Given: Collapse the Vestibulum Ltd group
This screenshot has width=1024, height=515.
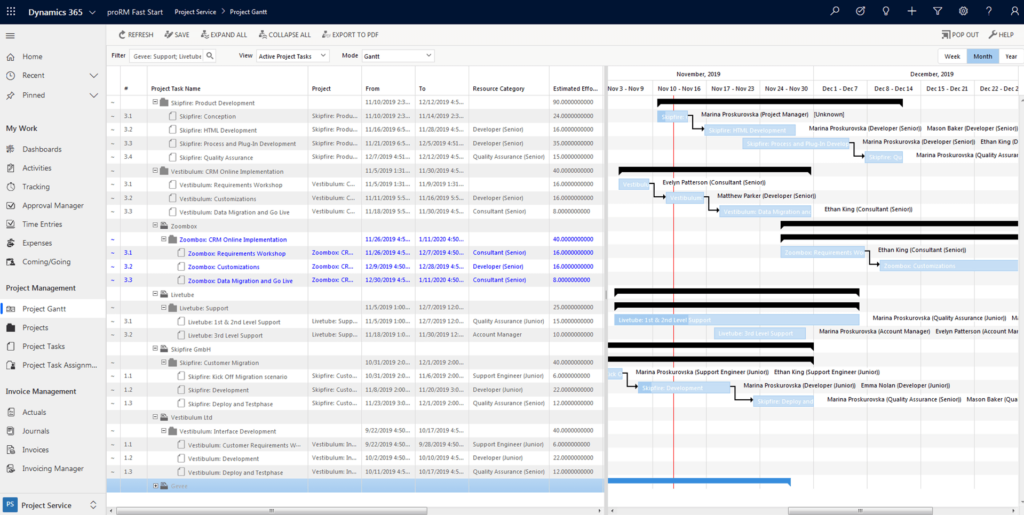Looking at the screenshot, I should pyautogui.click(x=155, y=417).
